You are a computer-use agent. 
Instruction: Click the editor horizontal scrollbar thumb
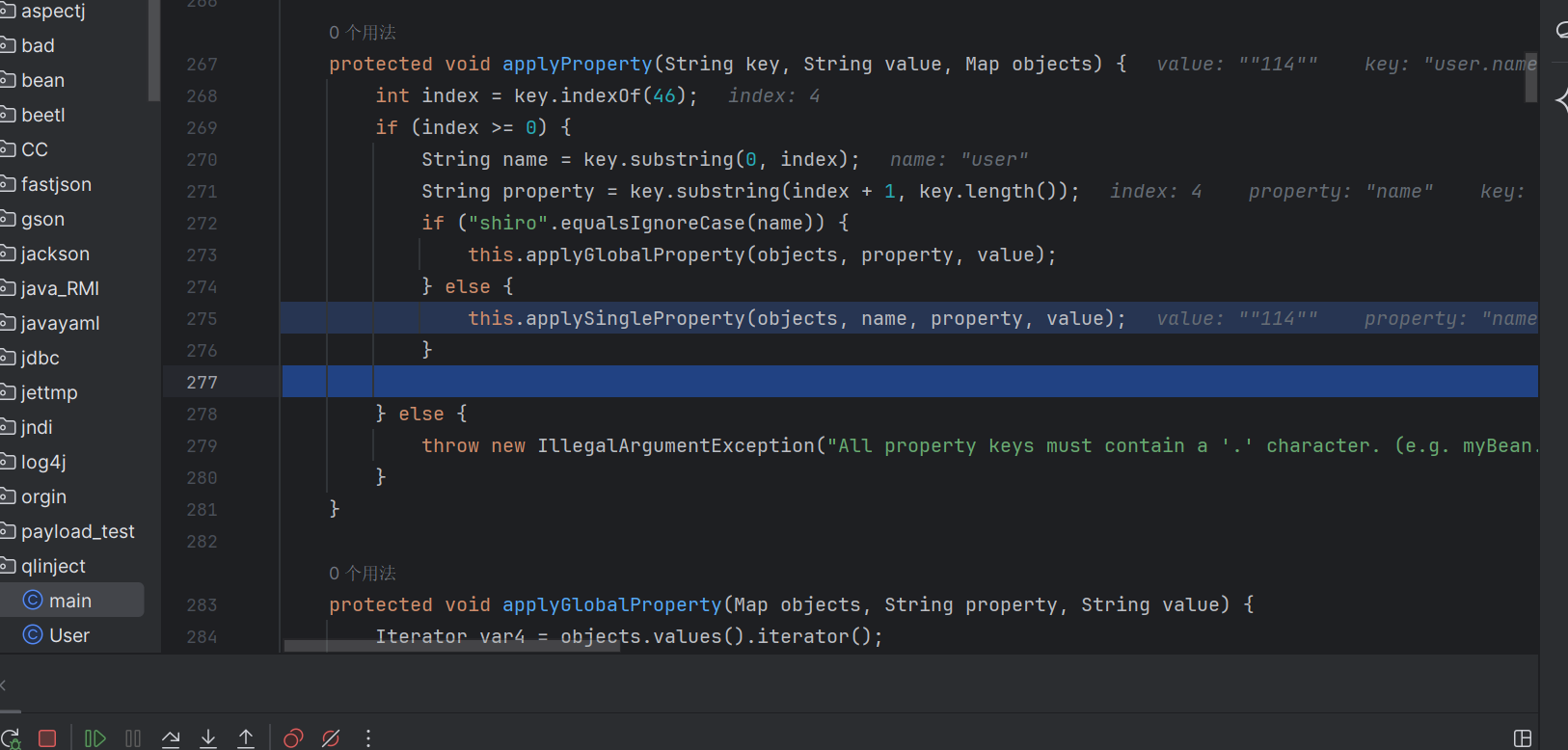(x=452, y=646)
